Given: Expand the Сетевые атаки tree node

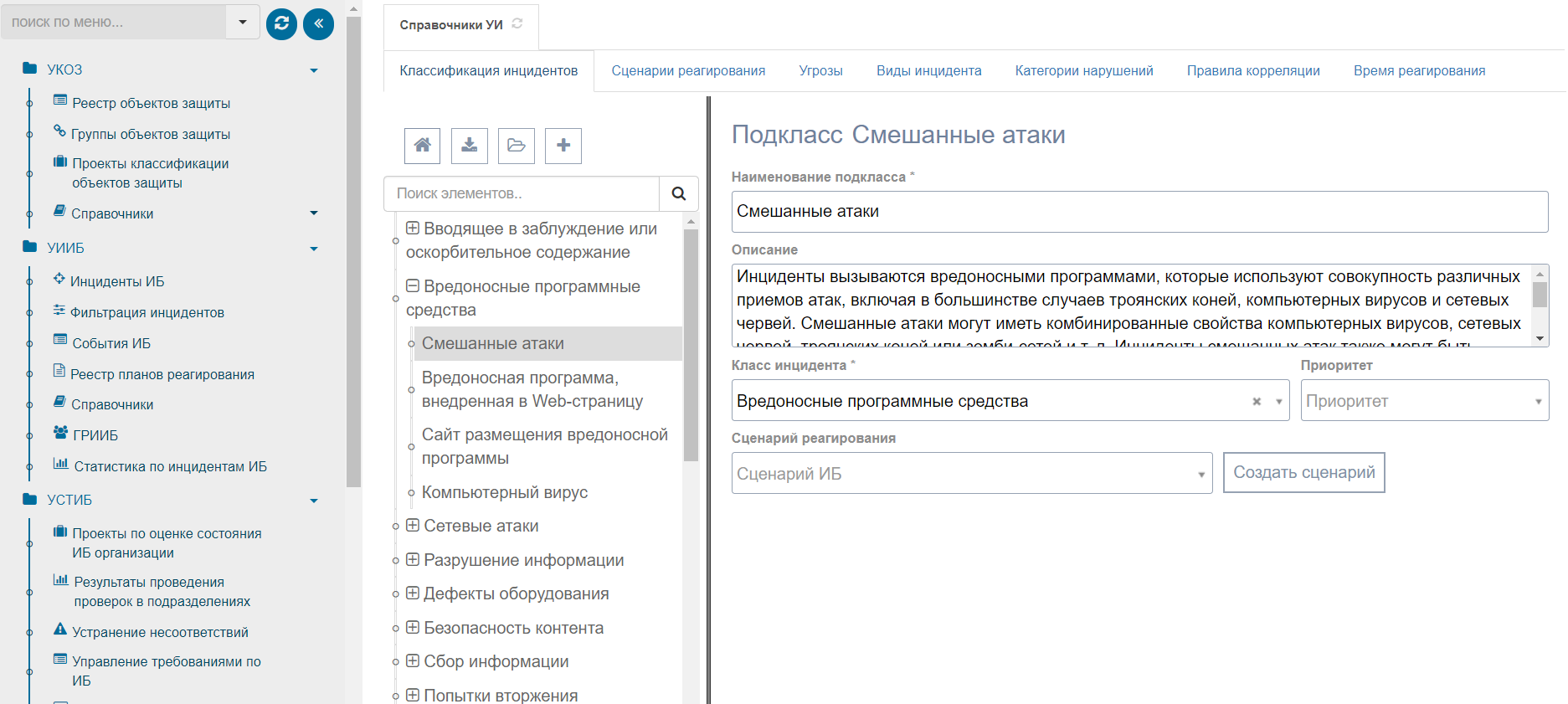Looking at the screenshot, I should (x=413, y=526).
